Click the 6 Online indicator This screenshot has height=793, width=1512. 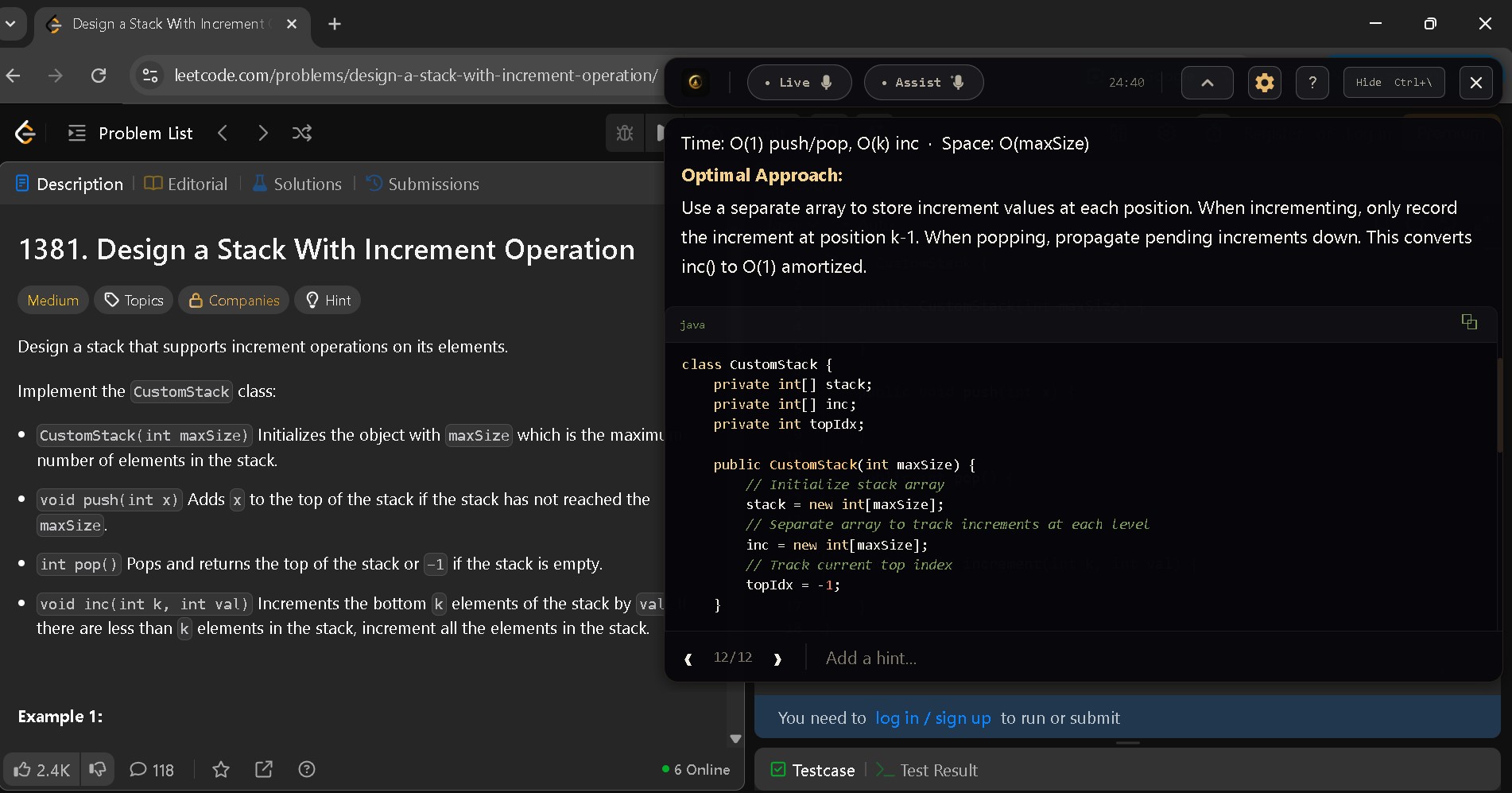pos(696,769)
